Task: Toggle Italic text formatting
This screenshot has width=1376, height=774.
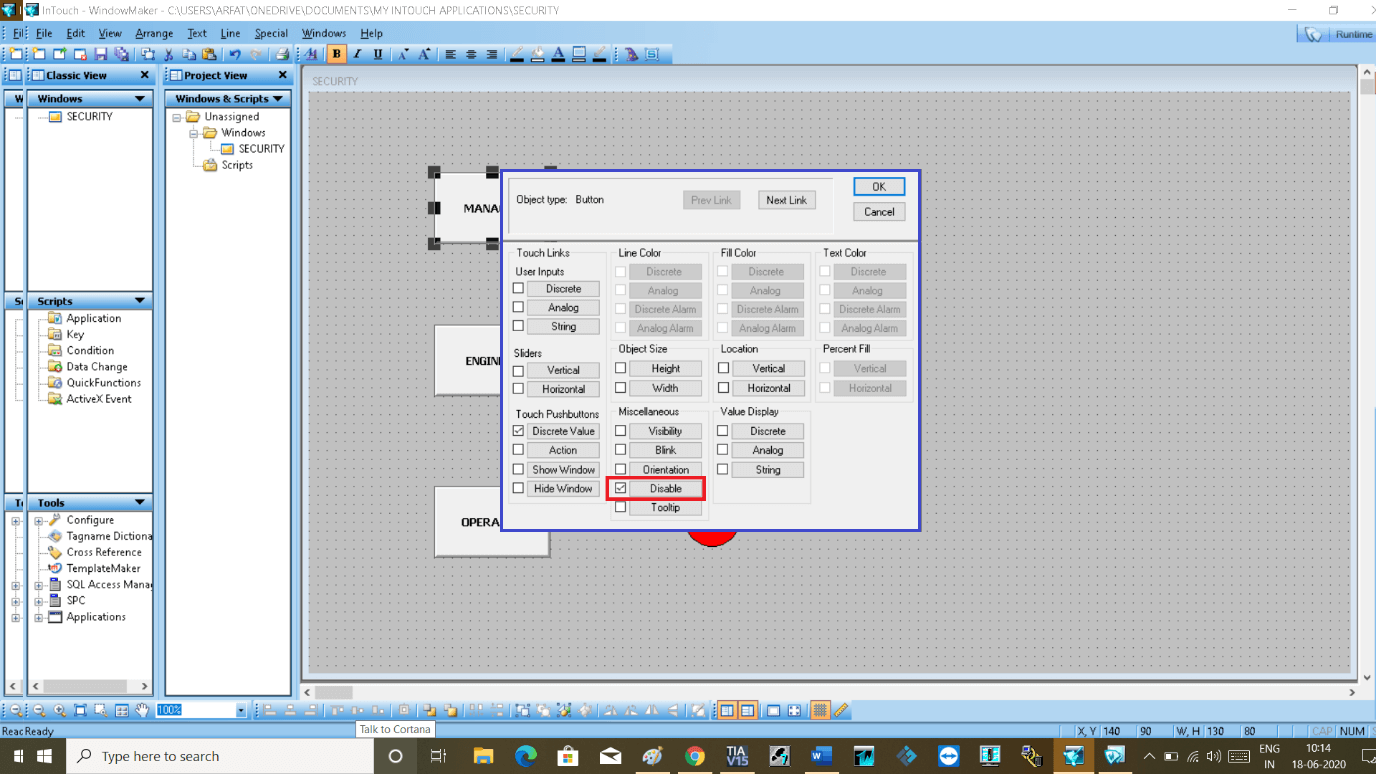Action: pos(357,54)
